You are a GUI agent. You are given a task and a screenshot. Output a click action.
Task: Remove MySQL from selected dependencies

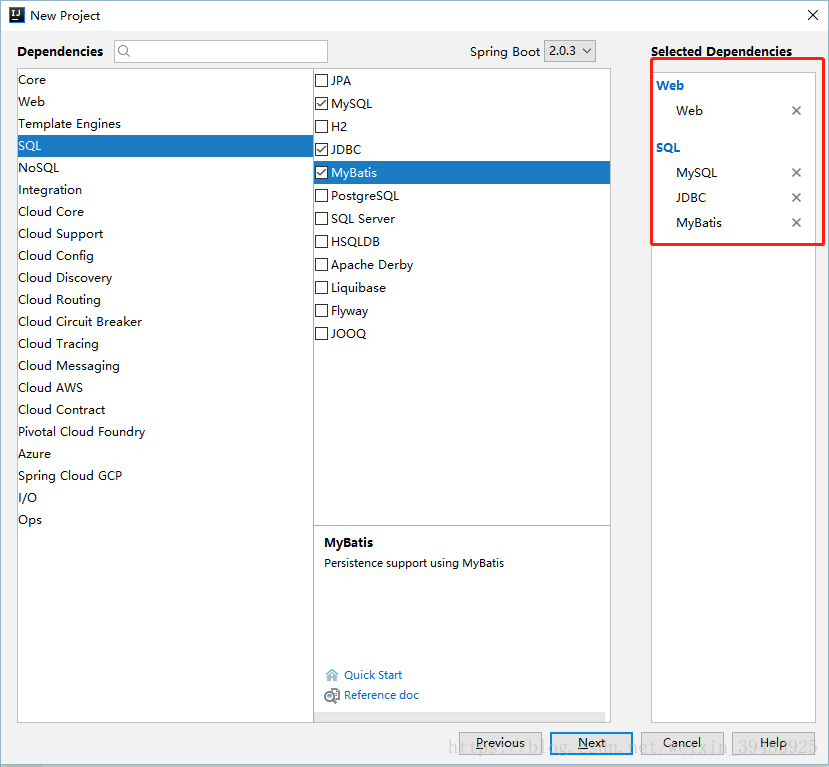click(x=796, y=172)
